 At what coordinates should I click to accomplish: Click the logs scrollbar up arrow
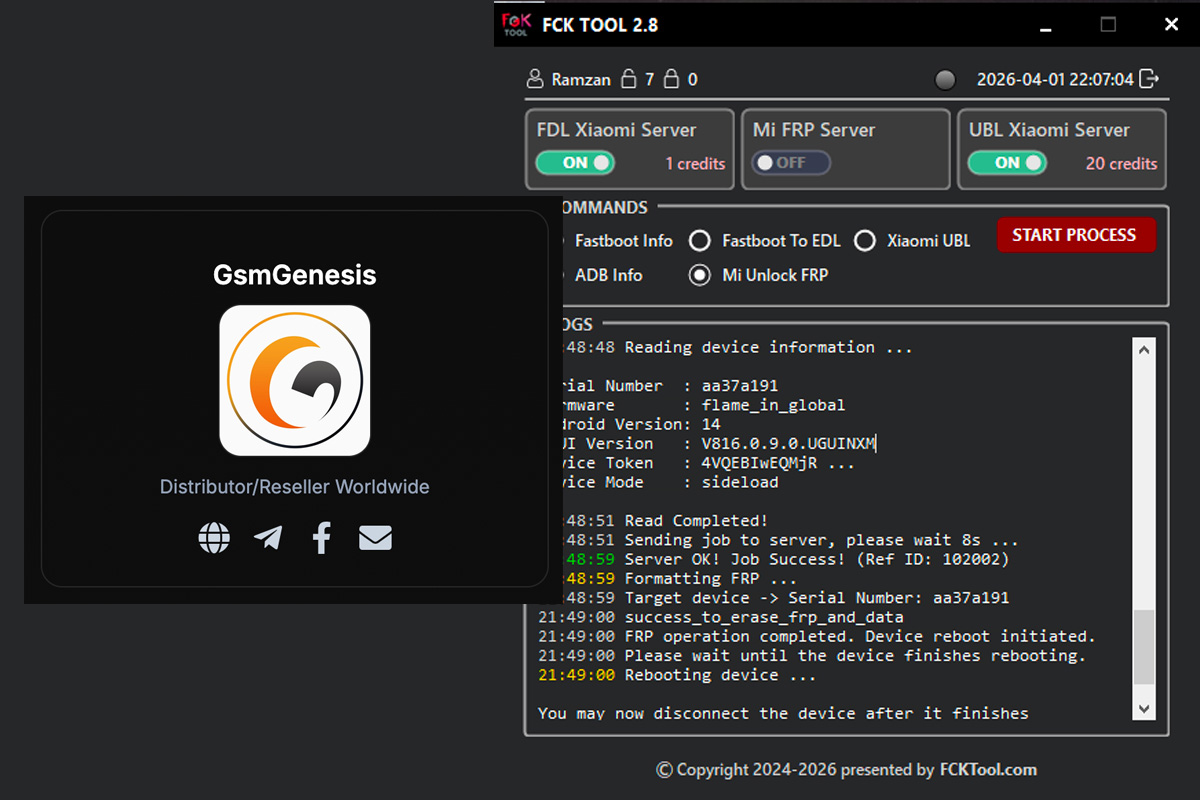click(x=1143, y=348)
